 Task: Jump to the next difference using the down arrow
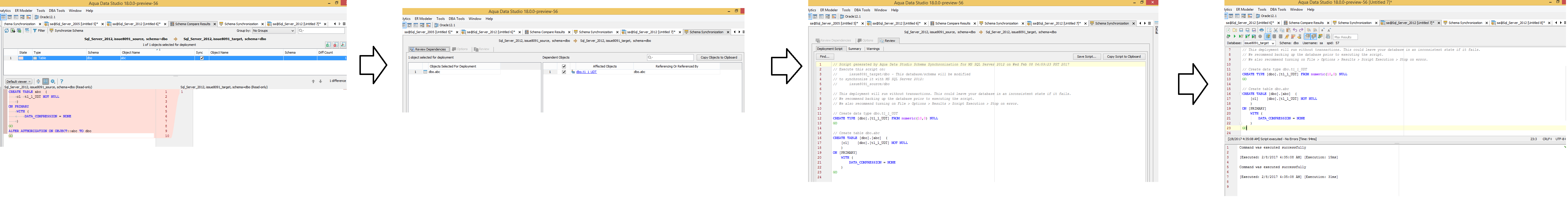click(x=321, y=81)
